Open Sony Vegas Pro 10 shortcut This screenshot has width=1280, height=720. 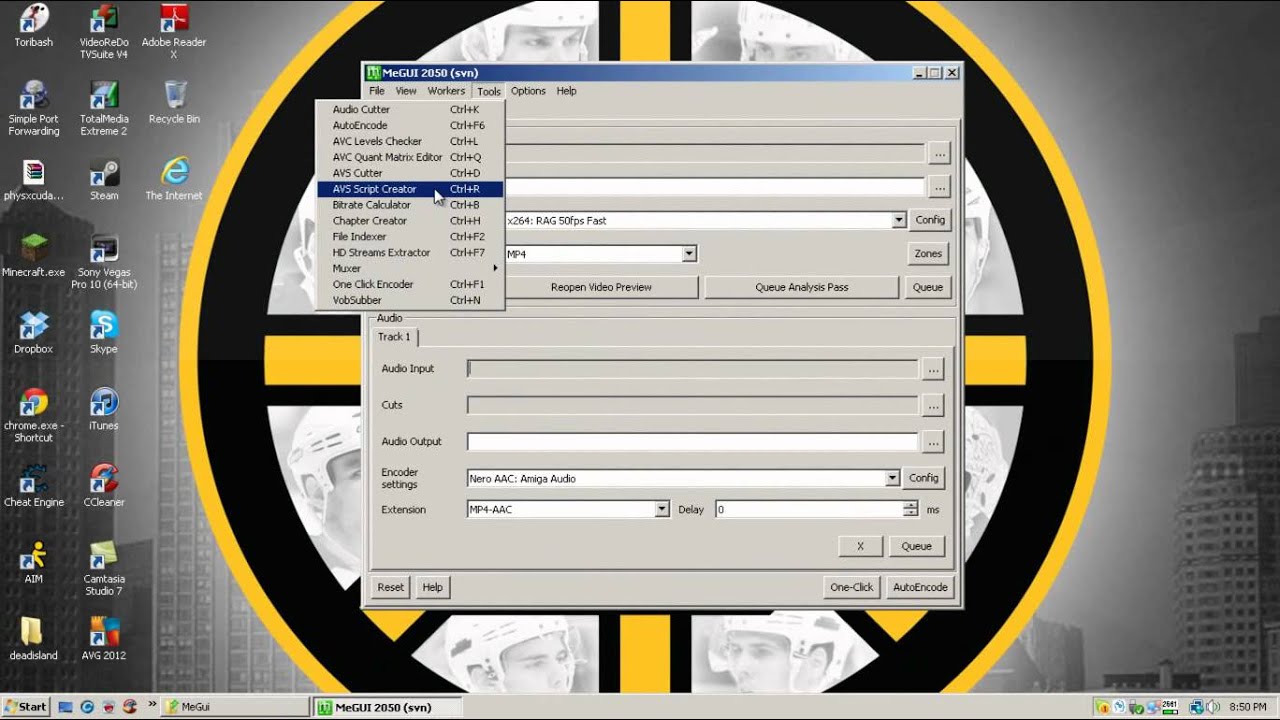pyautogui.click(x=104, y=262)
